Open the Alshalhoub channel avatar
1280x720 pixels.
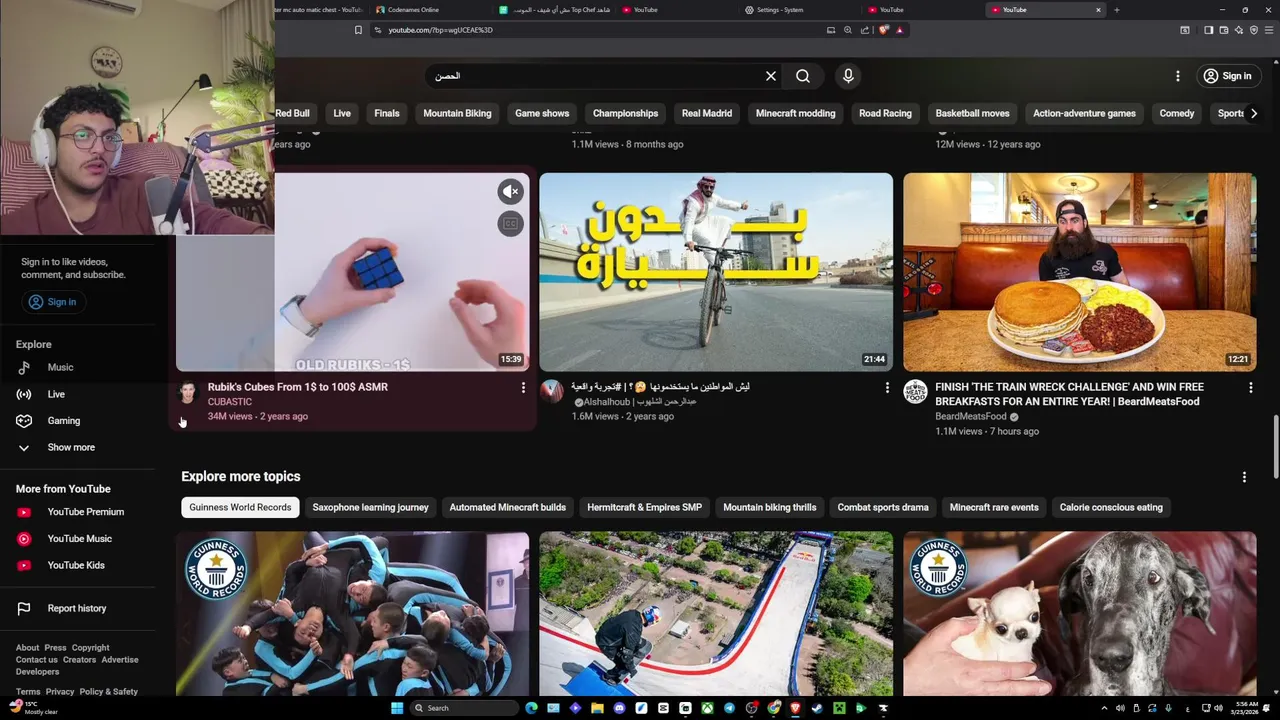pos(552,391)
